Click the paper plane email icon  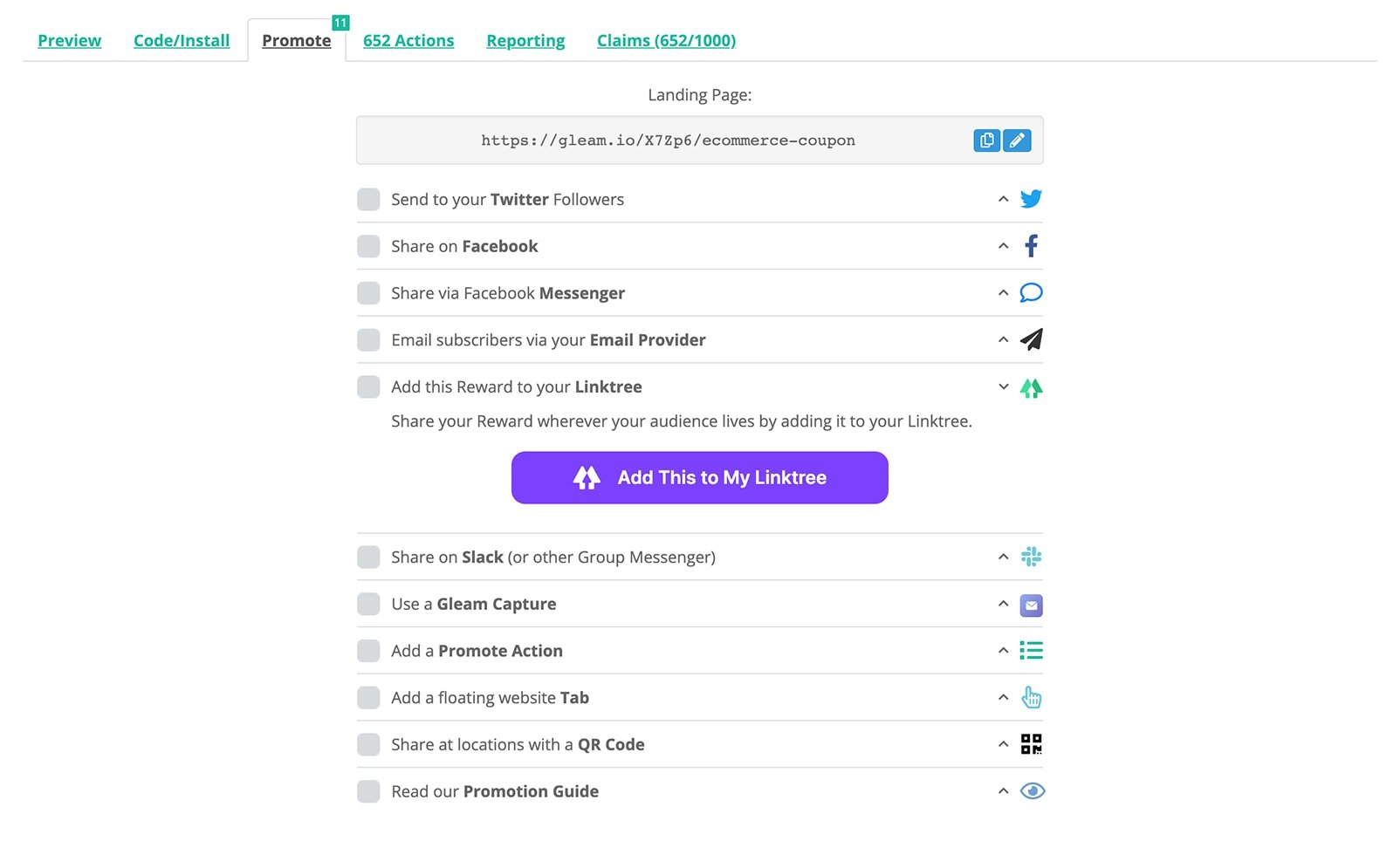click(1031, 339)
